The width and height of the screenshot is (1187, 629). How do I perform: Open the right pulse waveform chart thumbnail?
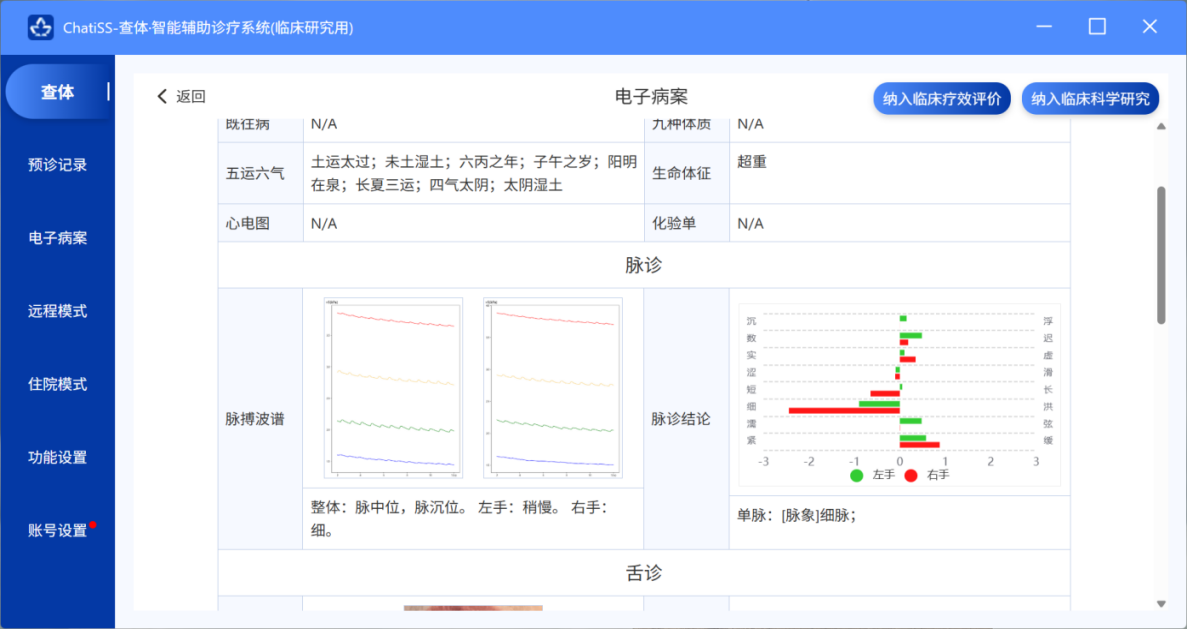point(553,388)
